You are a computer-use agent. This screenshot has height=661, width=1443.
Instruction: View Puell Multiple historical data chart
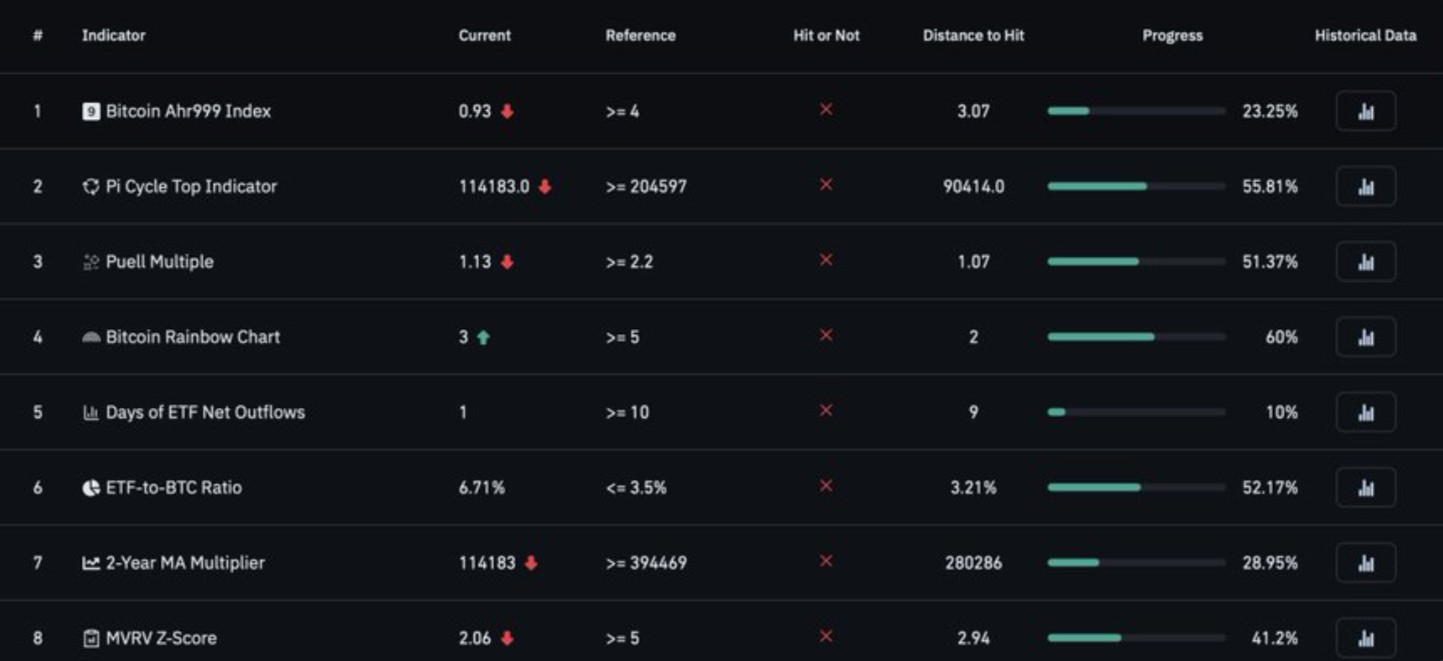pos(1365,262)
